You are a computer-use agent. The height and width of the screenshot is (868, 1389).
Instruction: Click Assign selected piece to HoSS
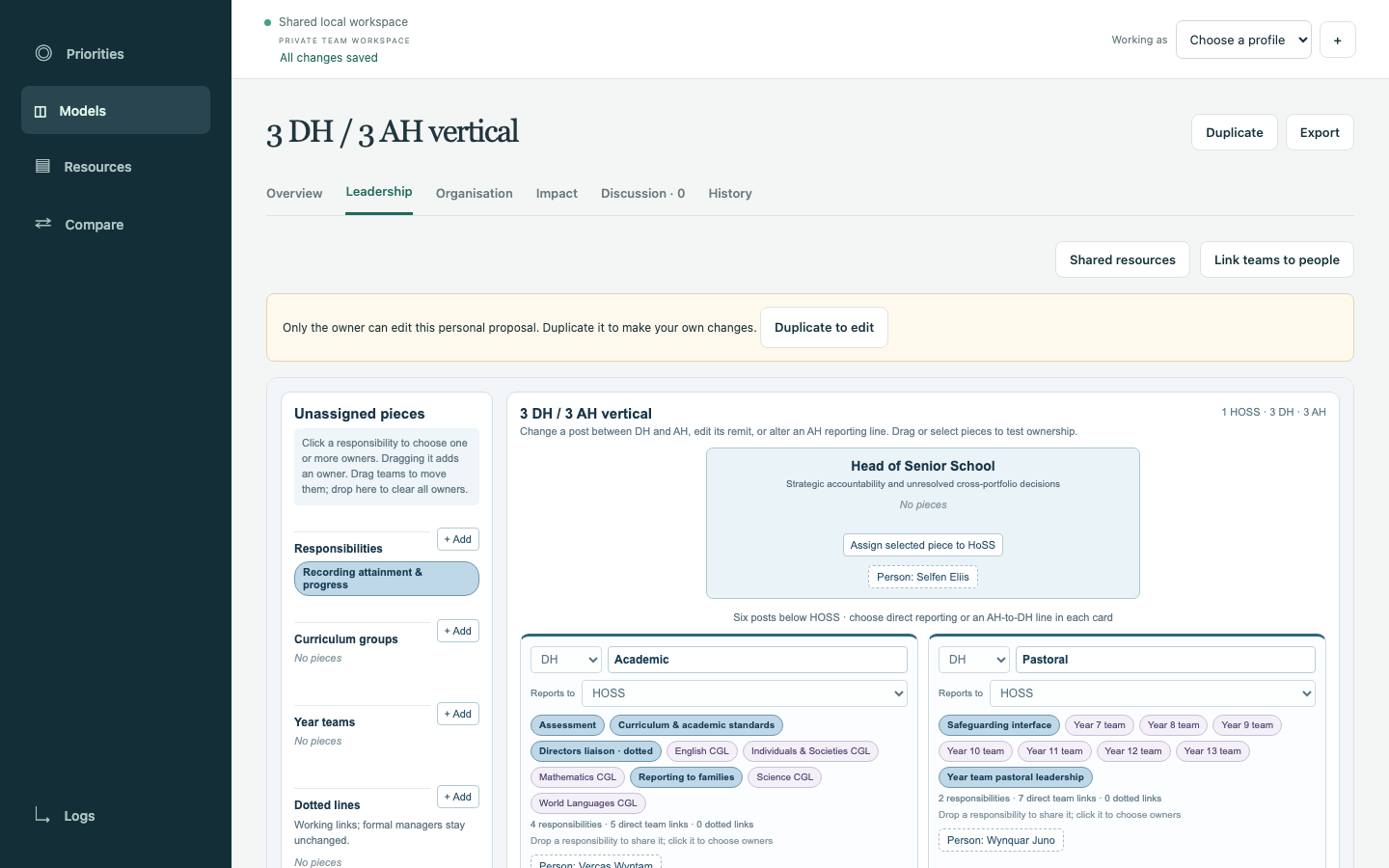pyautogui.click(x=922, y=545)
